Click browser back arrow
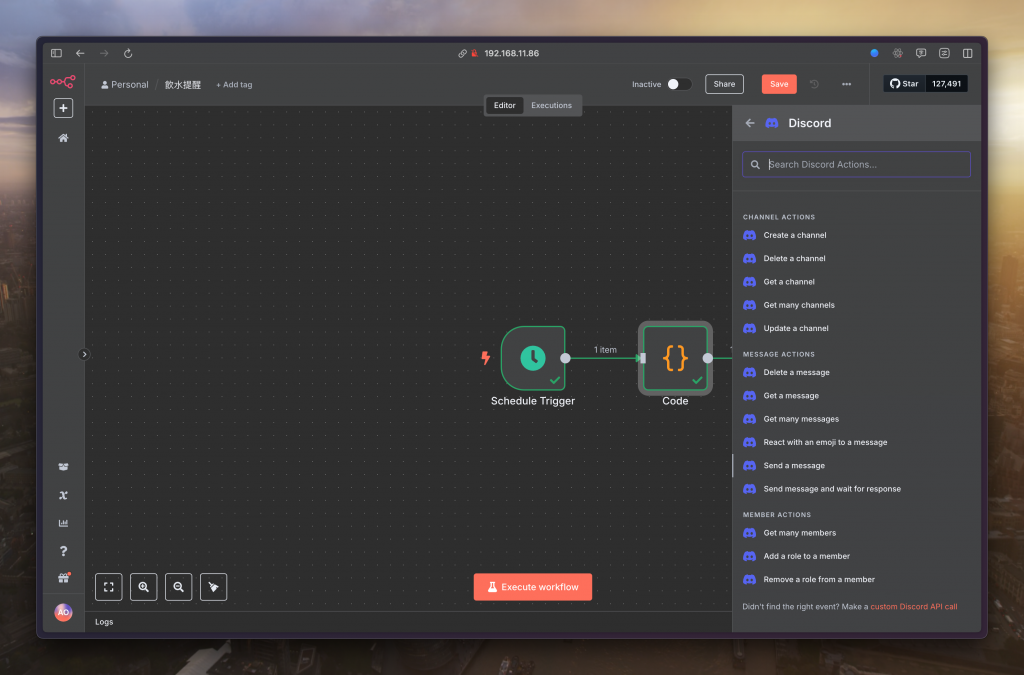The image size is (1024, 675). pos(80,54)
